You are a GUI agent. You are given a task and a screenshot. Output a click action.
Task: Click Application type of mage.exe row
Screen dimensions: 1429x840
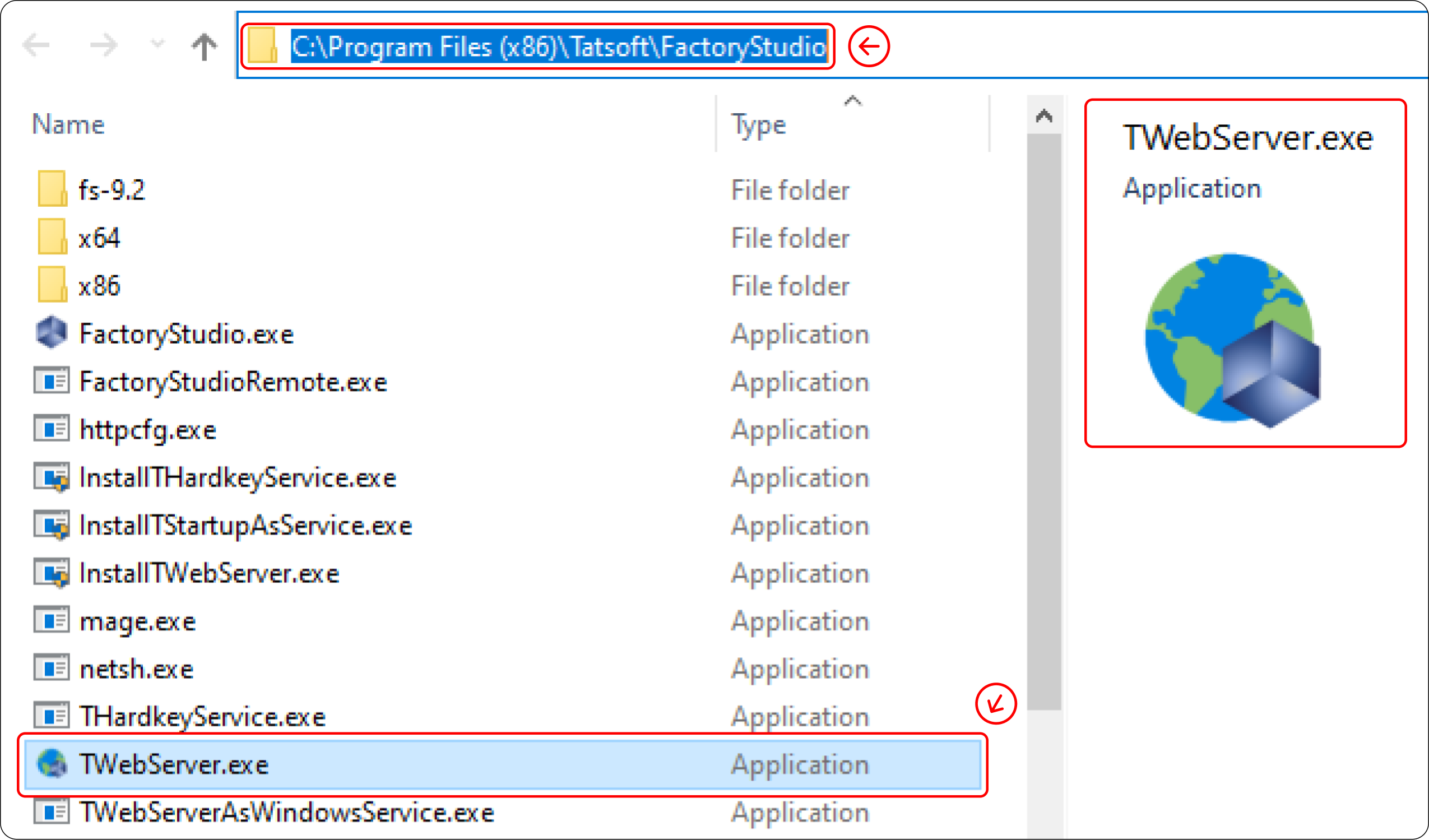click(800, 622)
